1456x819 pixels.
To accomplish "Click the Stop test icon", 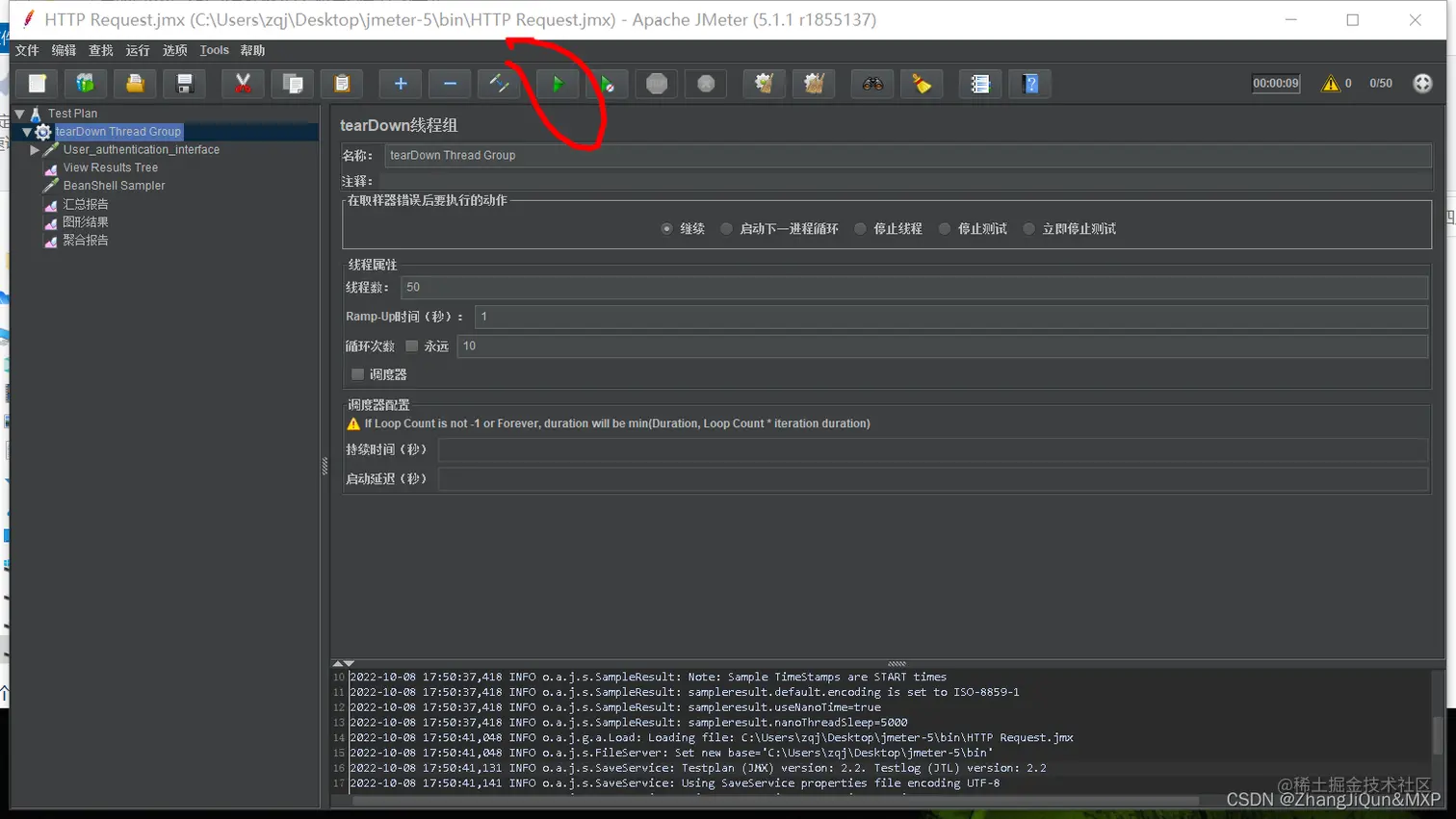I will (657, 84).
